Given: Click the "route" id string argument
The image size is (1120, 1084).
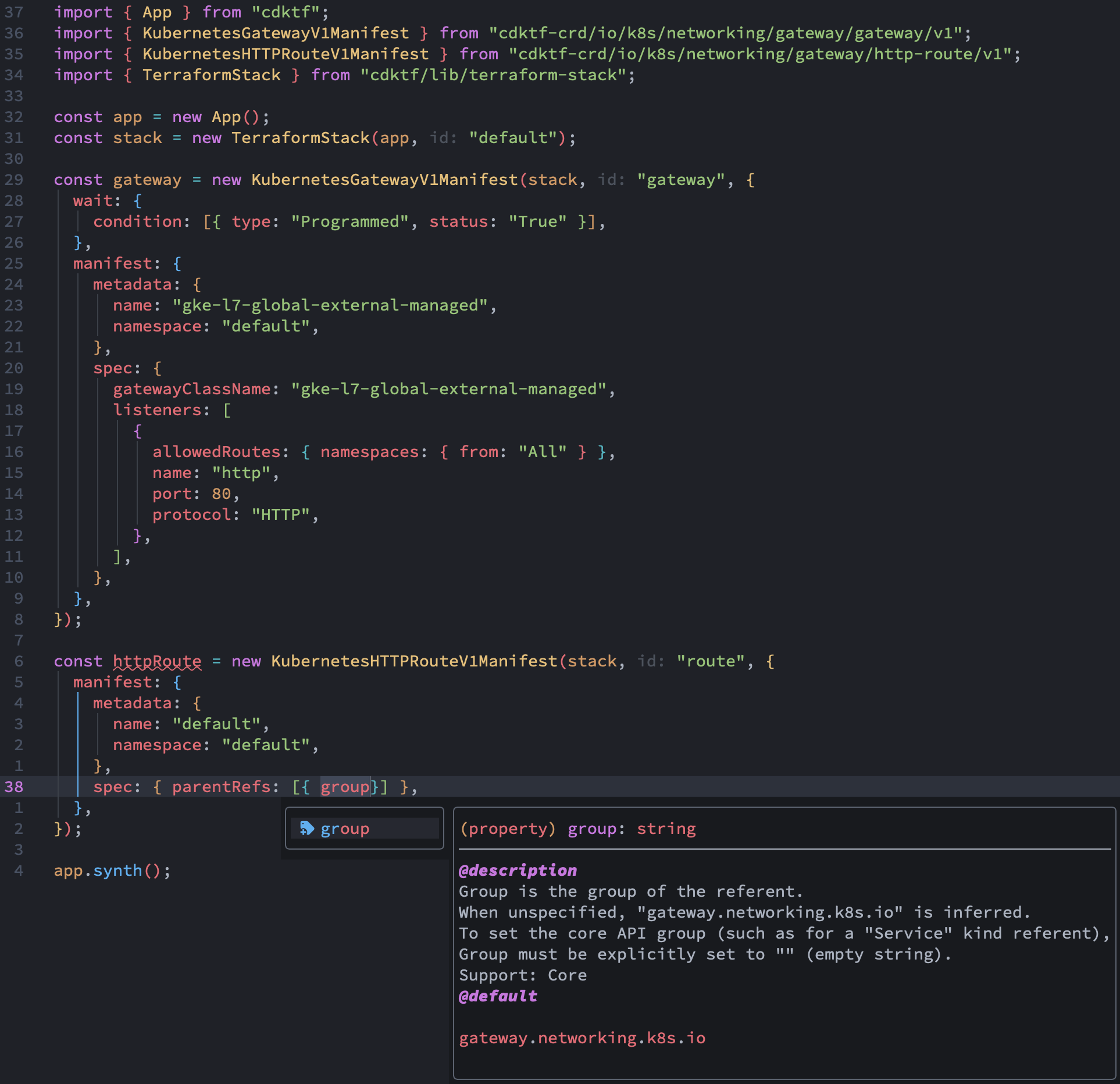Looking at the screenshot, I should 711,661.
